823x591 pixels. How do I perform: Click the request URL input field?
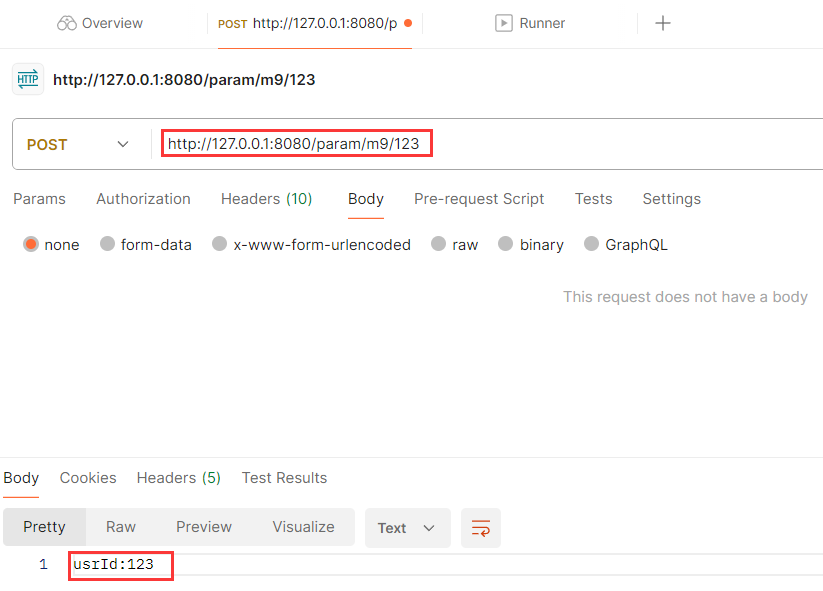coord(488,144)
